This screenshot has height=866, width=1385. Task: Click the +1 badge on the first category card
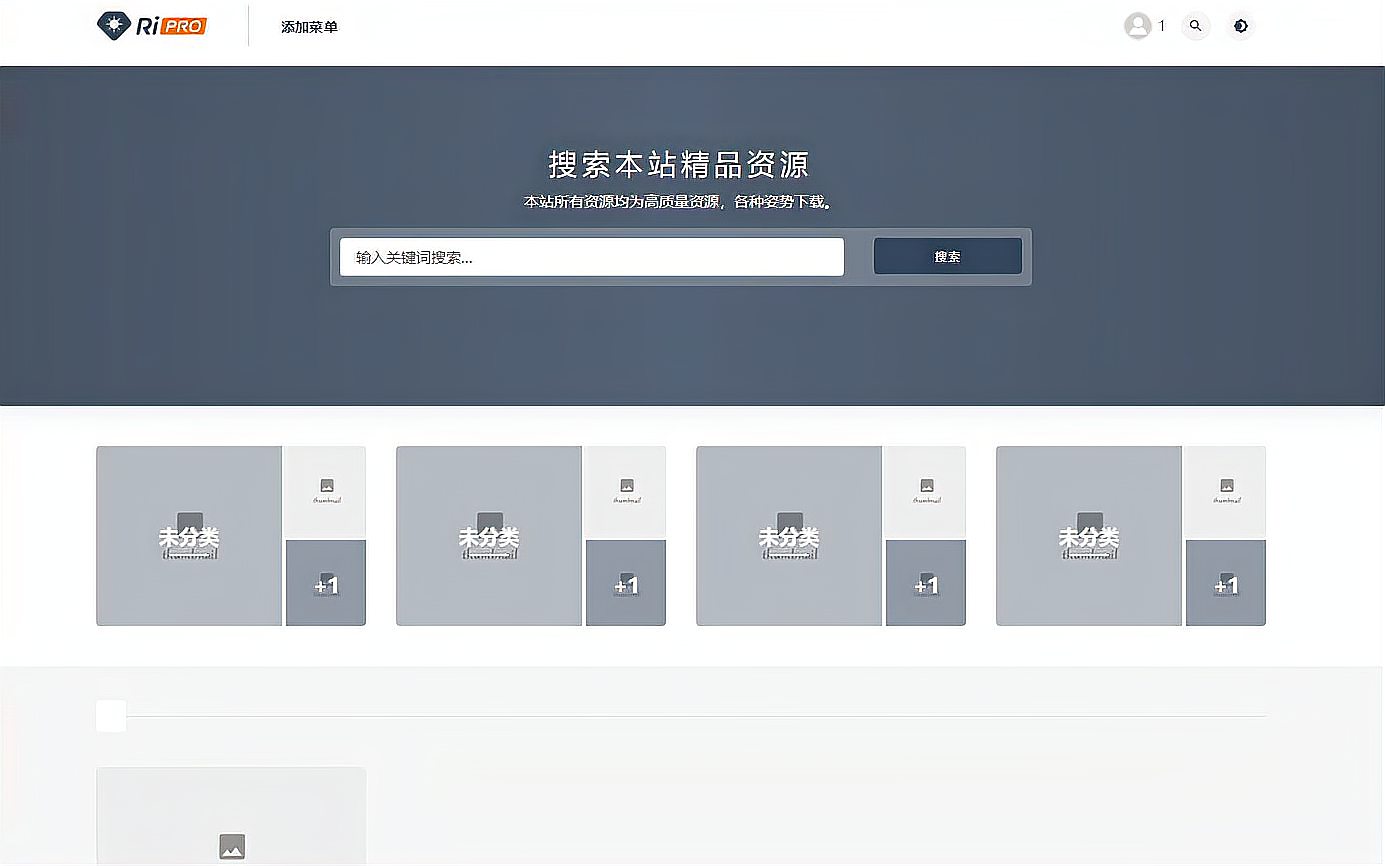coord(326,583)
